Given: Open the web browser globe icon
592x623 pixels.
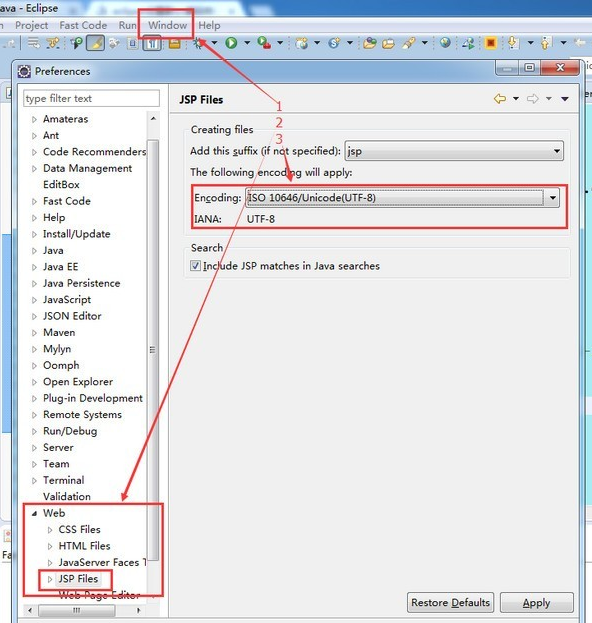Looking at the screenshot, I should click(445, 42).
